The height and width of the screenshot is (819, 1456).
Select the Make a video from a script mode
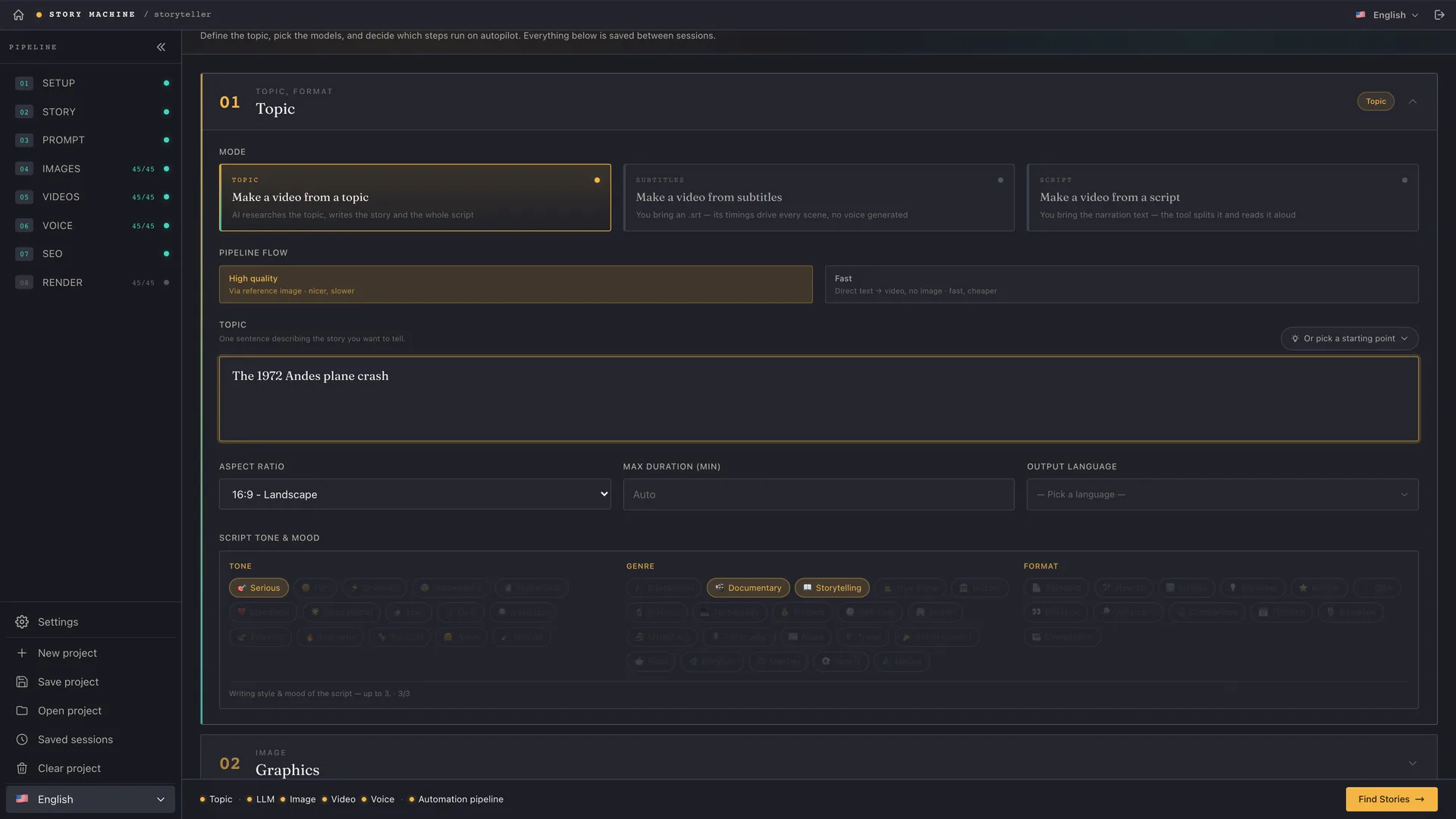coord(1222,197)
